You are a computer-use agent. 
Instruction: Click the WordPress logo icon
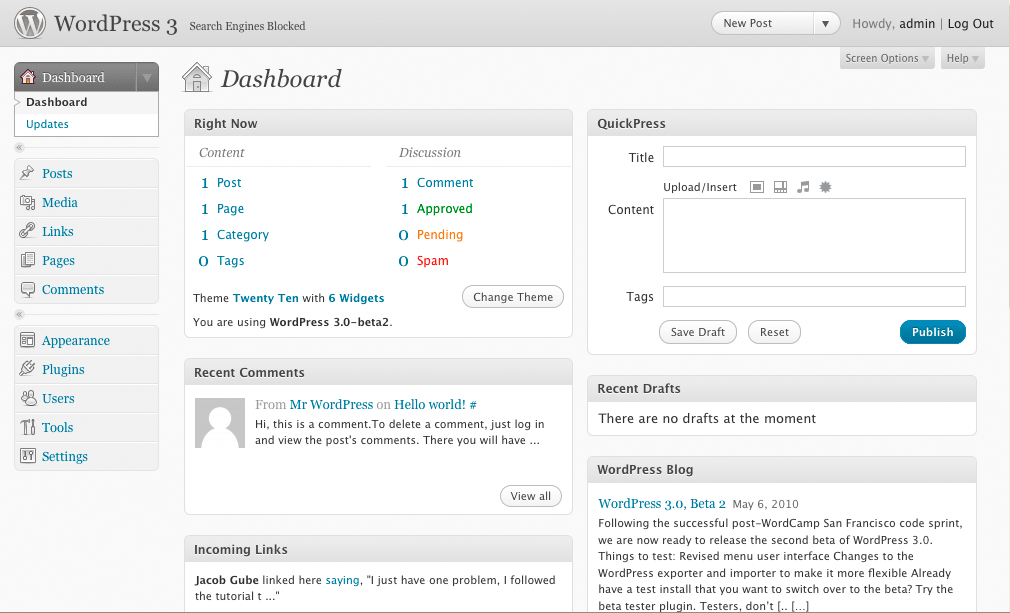(30, 23)
